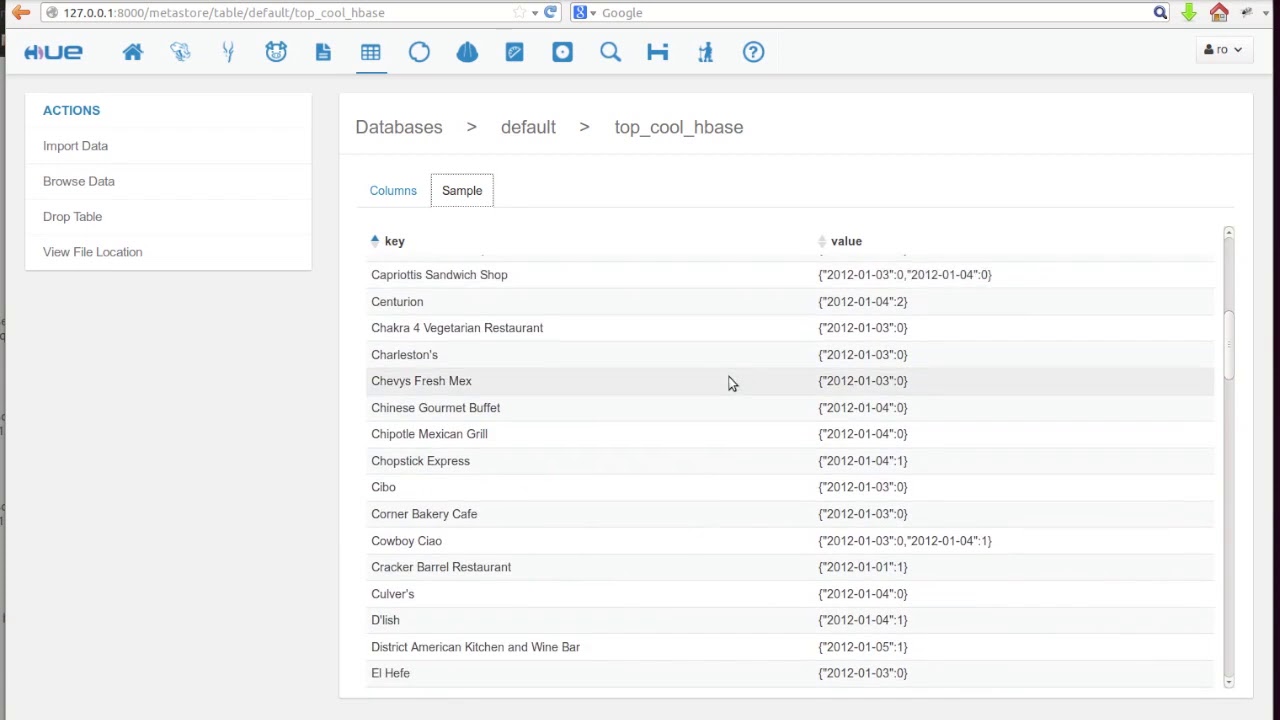This screenshot has height=720, width=1280.
Task: Click Drop Table action
Action: [72, 217]
